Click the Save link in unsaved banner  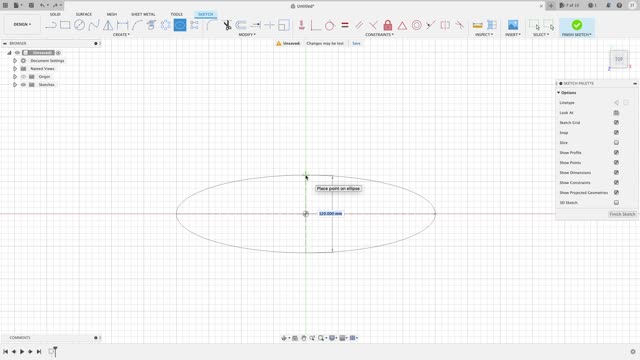pyautogui.click(x=356, y=43)
